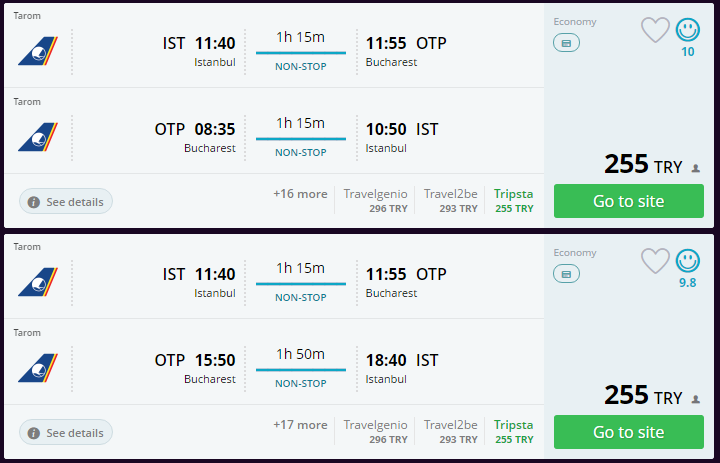720x463 pixels.
Task: Expand the +16 more providers list
Action: click(x=300, y=194)
